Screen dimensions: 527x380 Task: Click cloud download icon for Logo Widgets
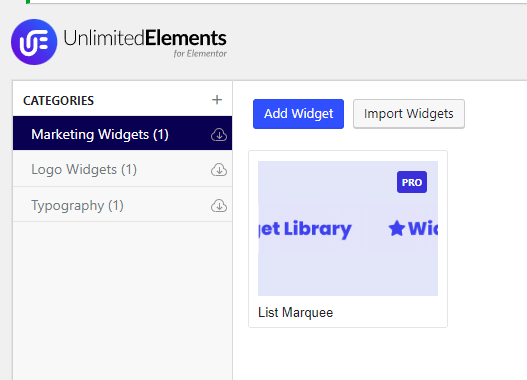click(219, 170)
